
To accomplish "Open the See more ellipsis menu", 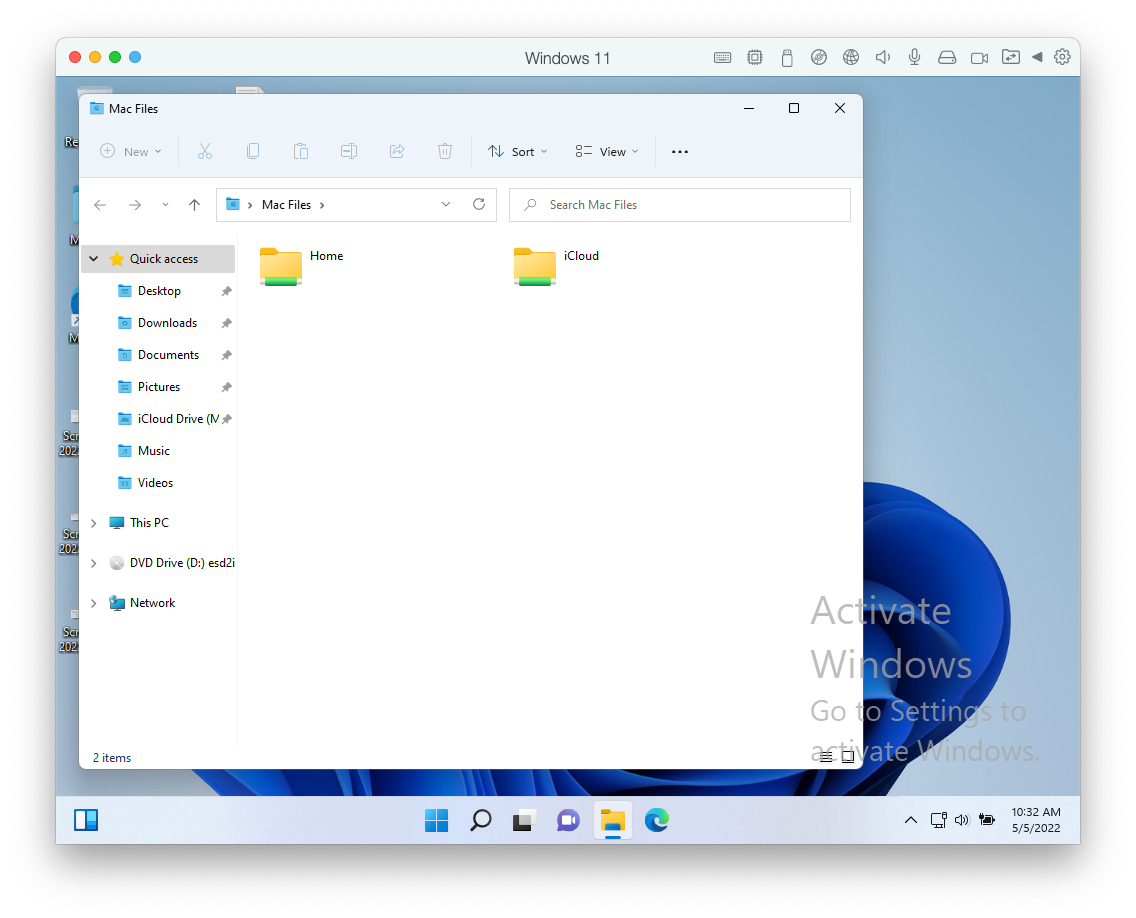I will pyautogui.click(x=680, y=151).
